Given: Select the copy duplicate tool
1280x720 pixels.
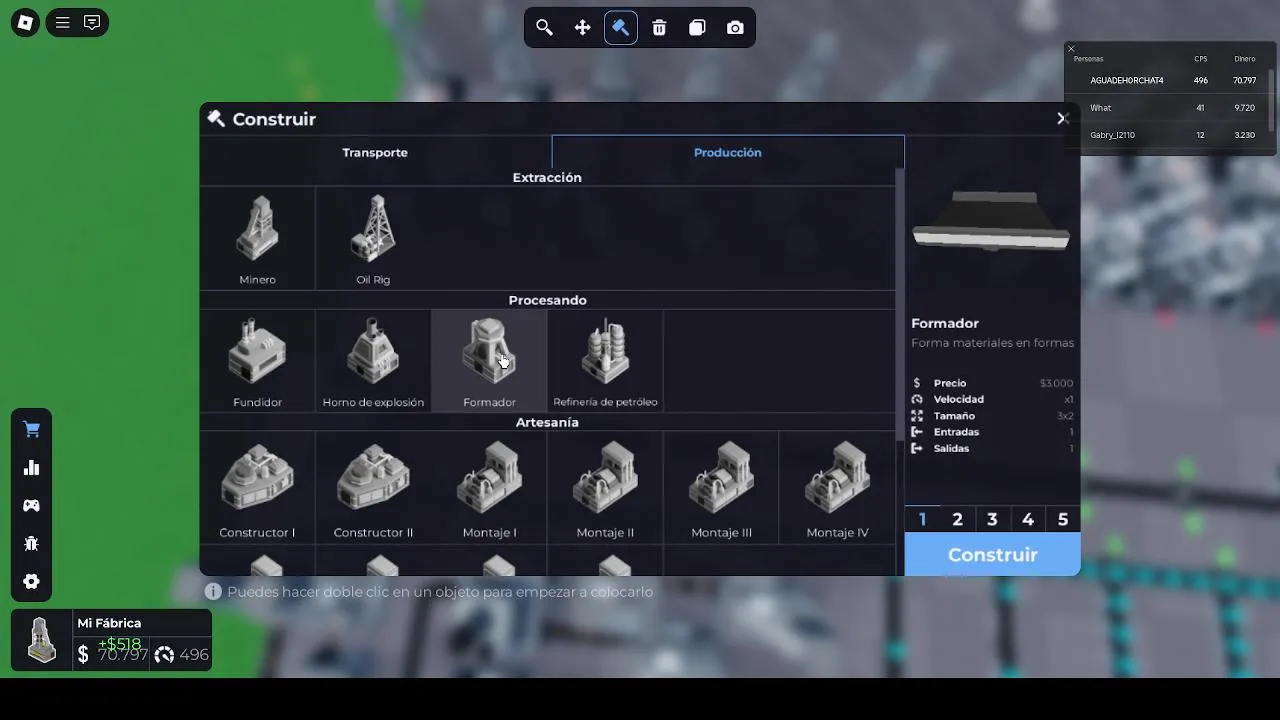Looking at the screenshot, I should click(x=697, y=28).
